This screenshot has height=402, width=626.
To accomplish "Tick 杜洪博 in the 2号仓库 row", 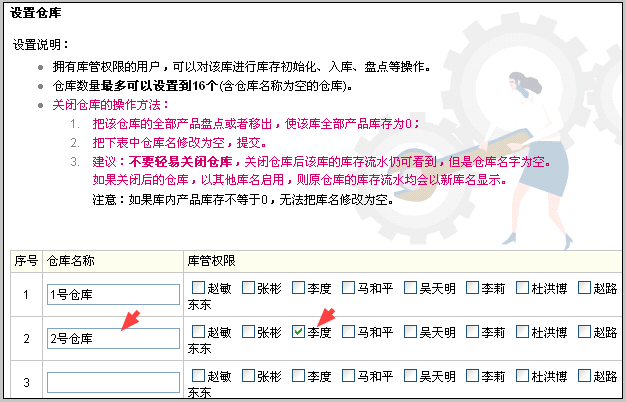I will (523, 332).
